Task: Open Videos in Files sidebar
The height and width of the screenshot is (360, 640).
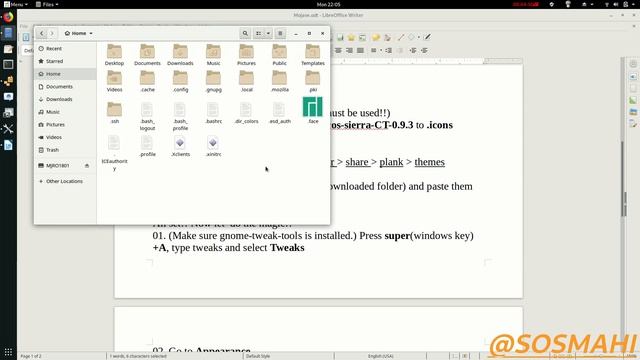Action: pos(65,137)
